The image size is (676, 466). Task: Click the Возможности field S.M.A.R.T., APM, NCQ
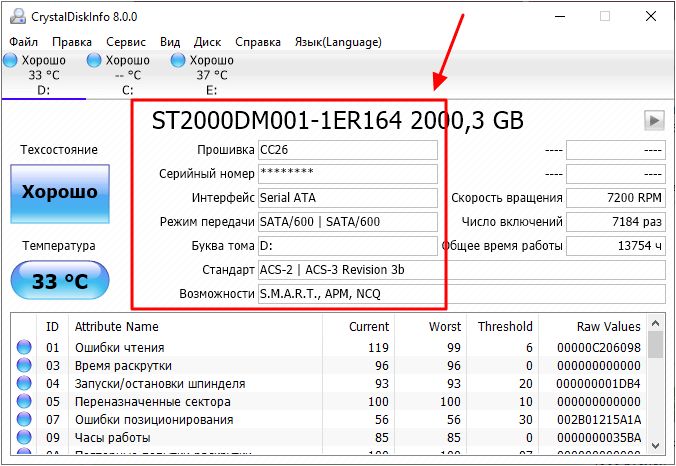pos(462,294)
